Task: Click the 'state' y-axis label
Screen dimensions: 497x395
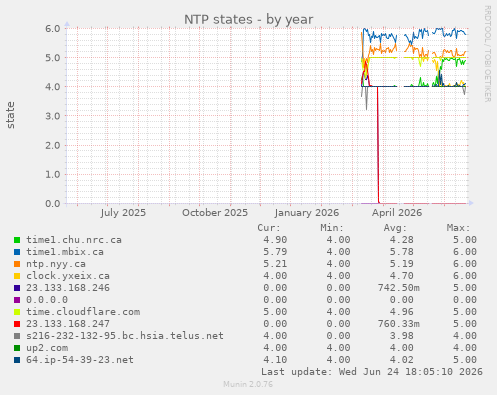Action: point(10,115)
